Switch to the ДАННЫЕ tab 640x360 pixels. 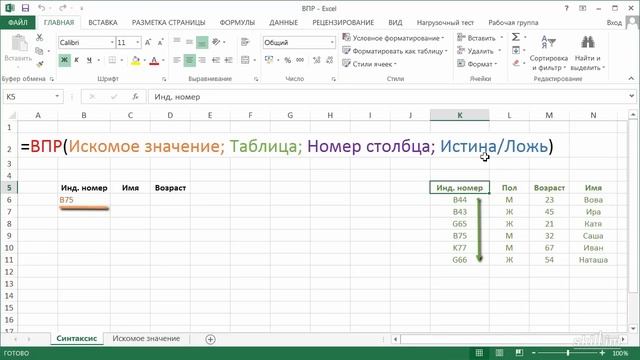pos(283,22)
